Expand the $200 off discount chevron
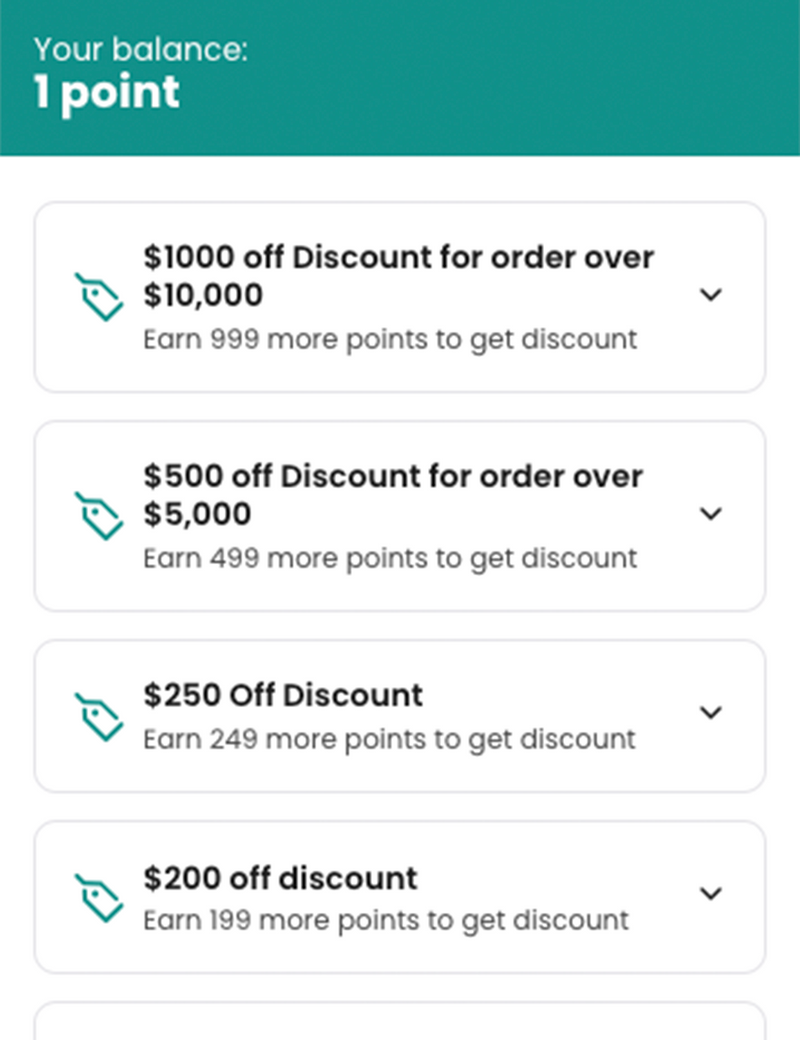800x1040 pixels. tap(710, 894)
